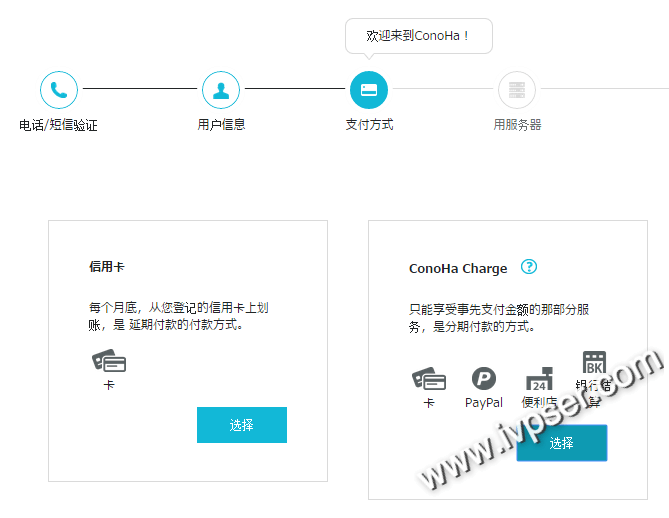Screen dimensions: 669x518
Task: Click the ConoHa Charge heading
Action: pos(458,268)
